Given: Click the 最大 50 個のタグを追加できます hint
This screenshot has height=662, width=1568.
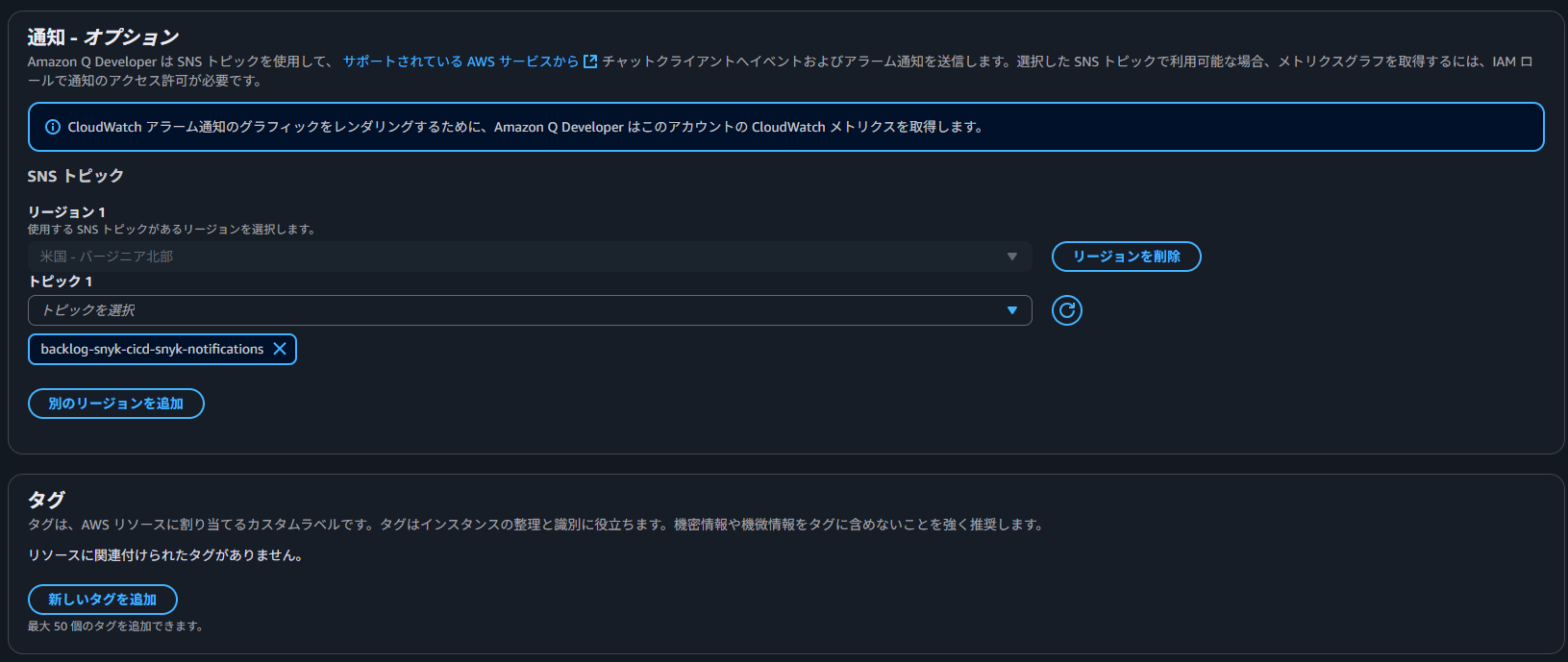Looking at the screenshot, I should (x=115, y=626).
